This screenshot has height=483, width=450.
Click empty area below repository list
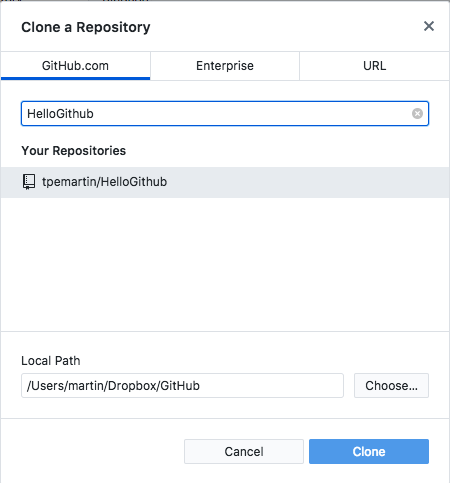tap(225, 263)
